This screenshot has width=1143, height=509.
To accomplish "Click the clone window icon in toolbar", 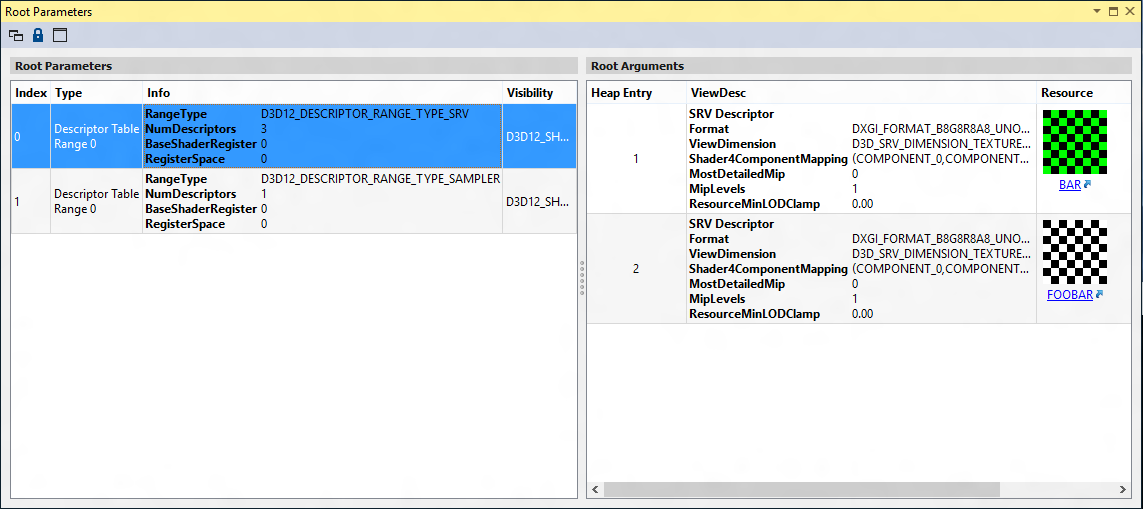I will point(16,35).
